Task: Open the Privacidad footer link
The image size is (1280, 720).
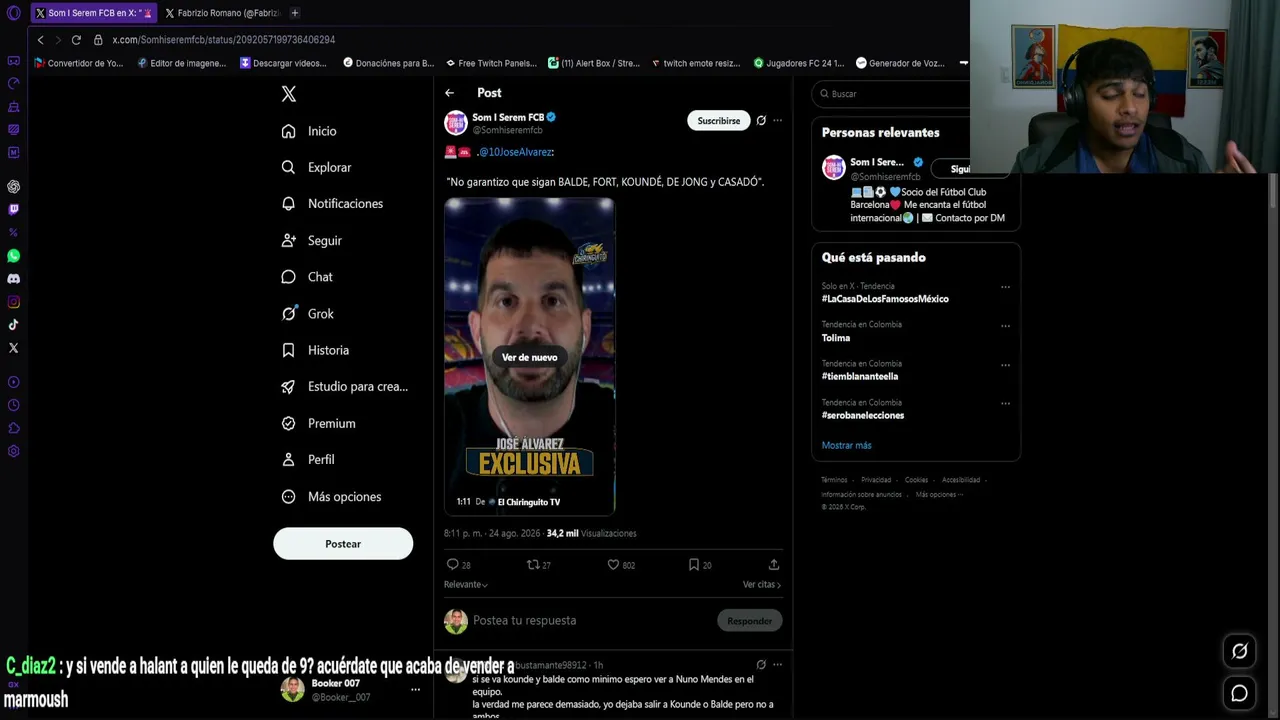Action: (876, 480)
